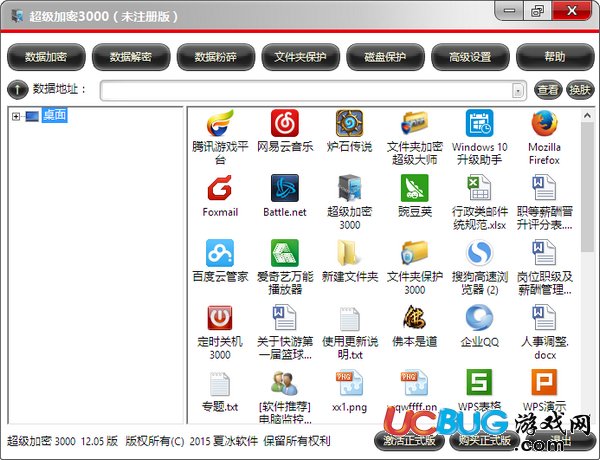The height and width of the screenshot is (460, 600).
Task: Select xx1.png image file icon
Action: pyautogui.click(x=349, y=383)
